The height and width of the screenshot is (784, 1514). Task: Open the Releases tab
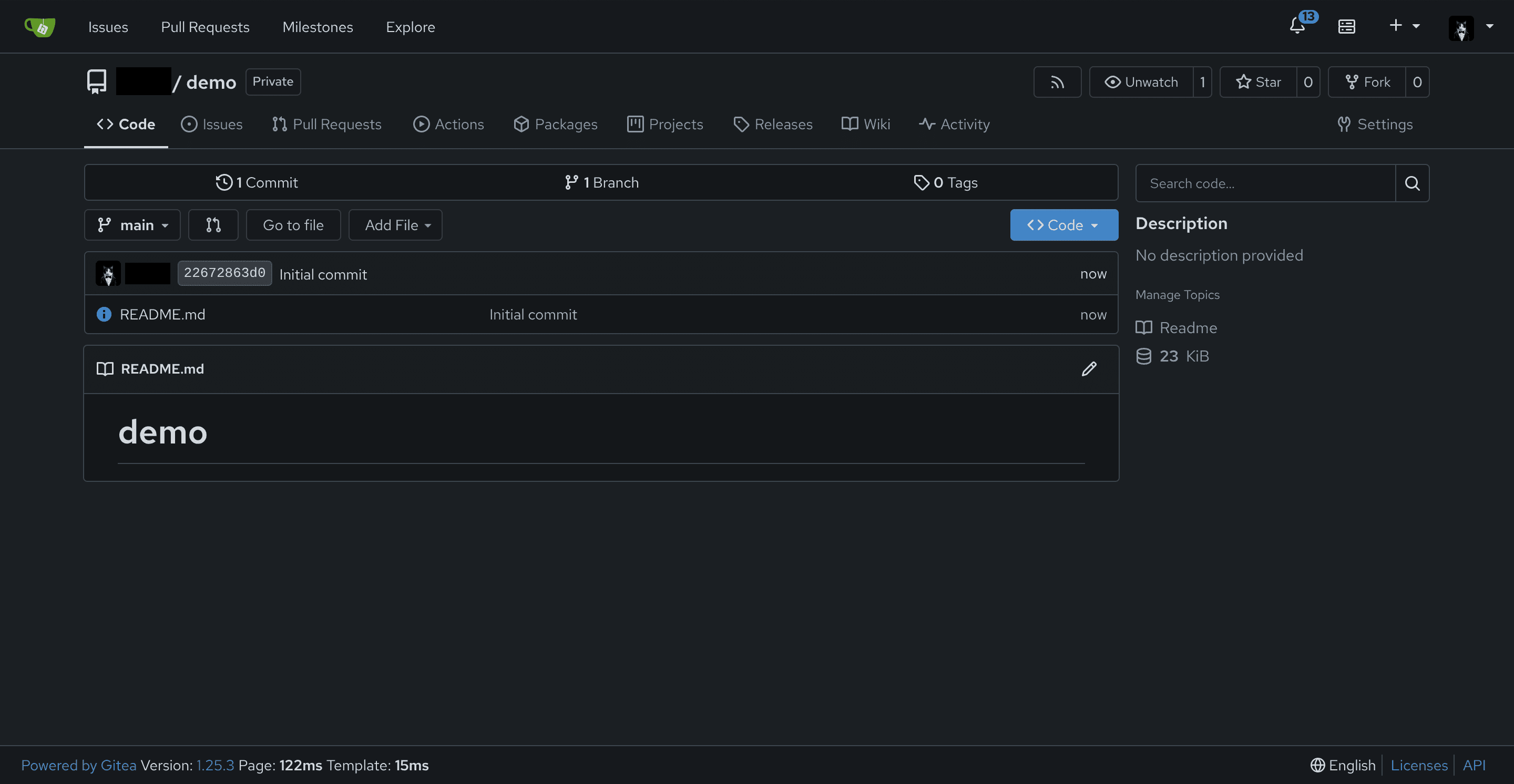click(x=772, y=125)
